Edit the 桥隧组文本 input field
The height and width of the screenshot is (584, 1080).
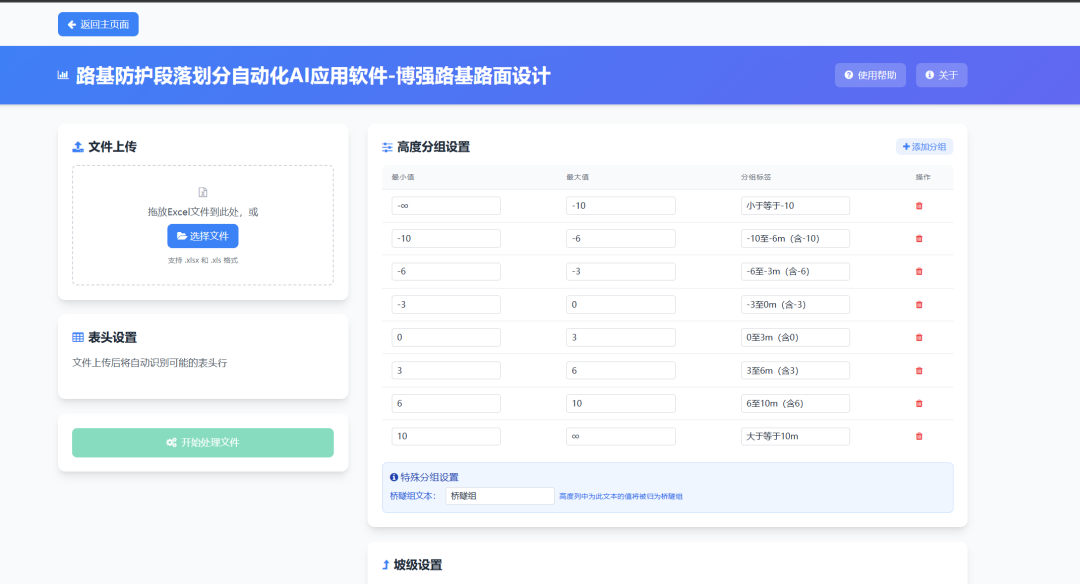[499, 496]
